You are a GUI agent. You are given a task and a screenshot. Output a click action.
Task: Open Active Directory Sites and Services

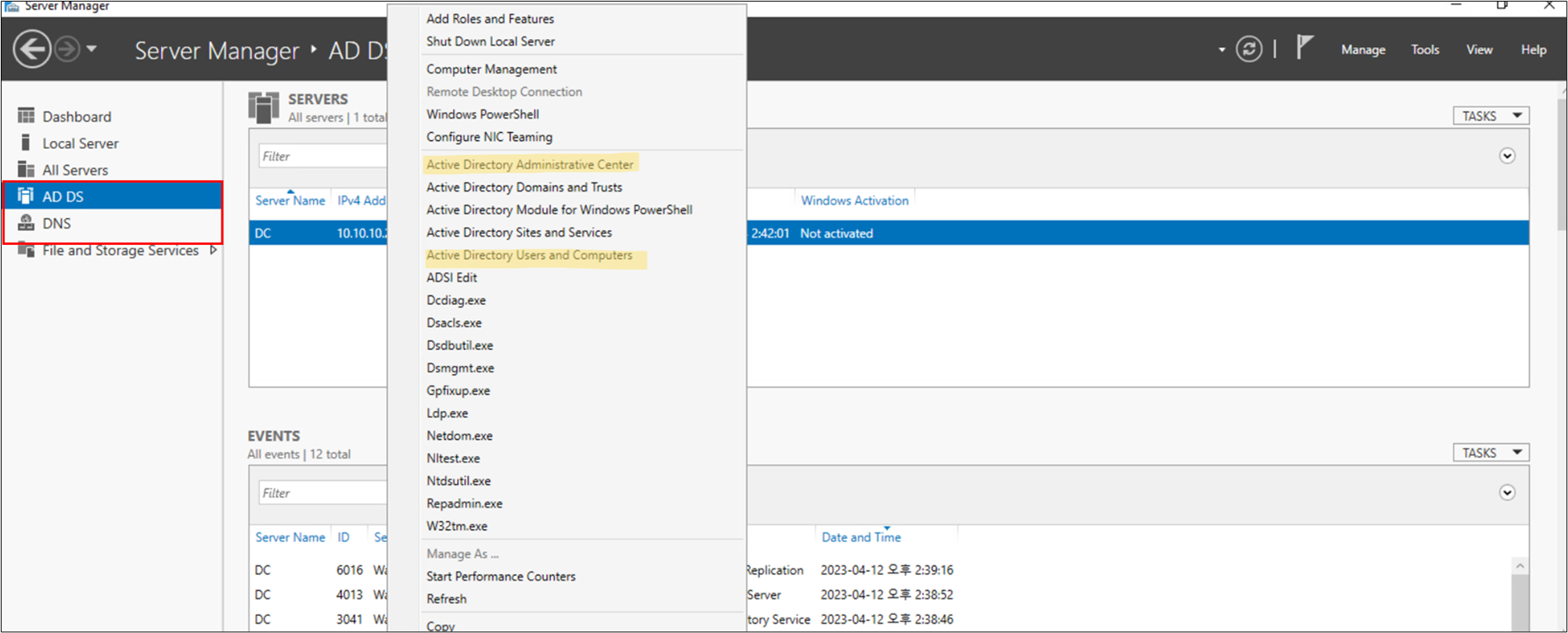(x=519, y=232)
